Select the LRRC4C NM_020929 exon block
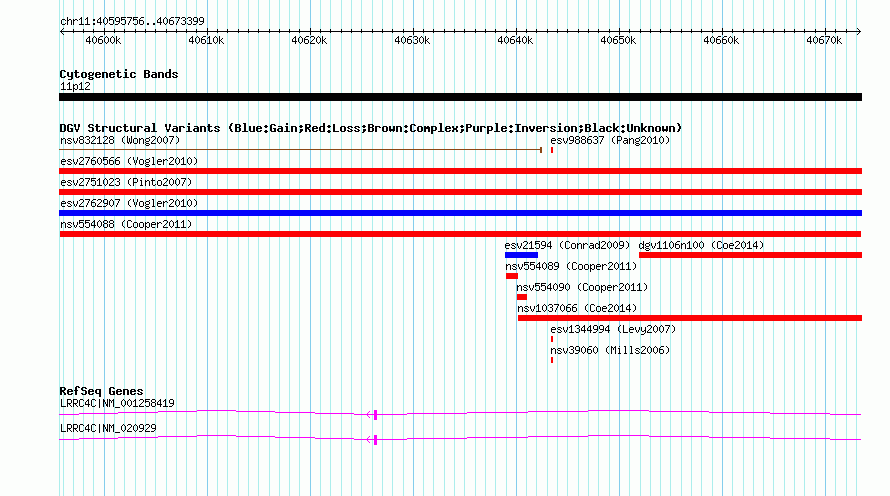The height and width of the screenshot is (496, 890). pyautogui.click(x=375, y=440)
